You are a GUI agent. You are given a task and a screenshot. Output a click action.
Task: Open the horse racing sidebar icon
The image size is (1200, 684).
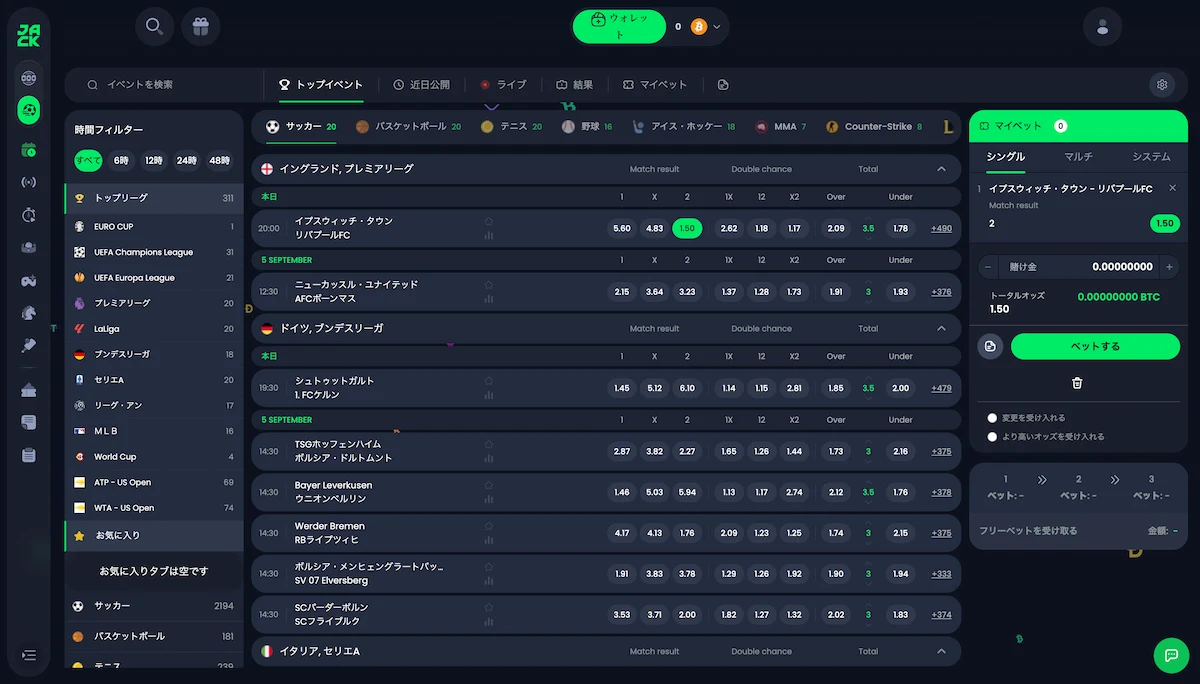[x=29, y=312]
